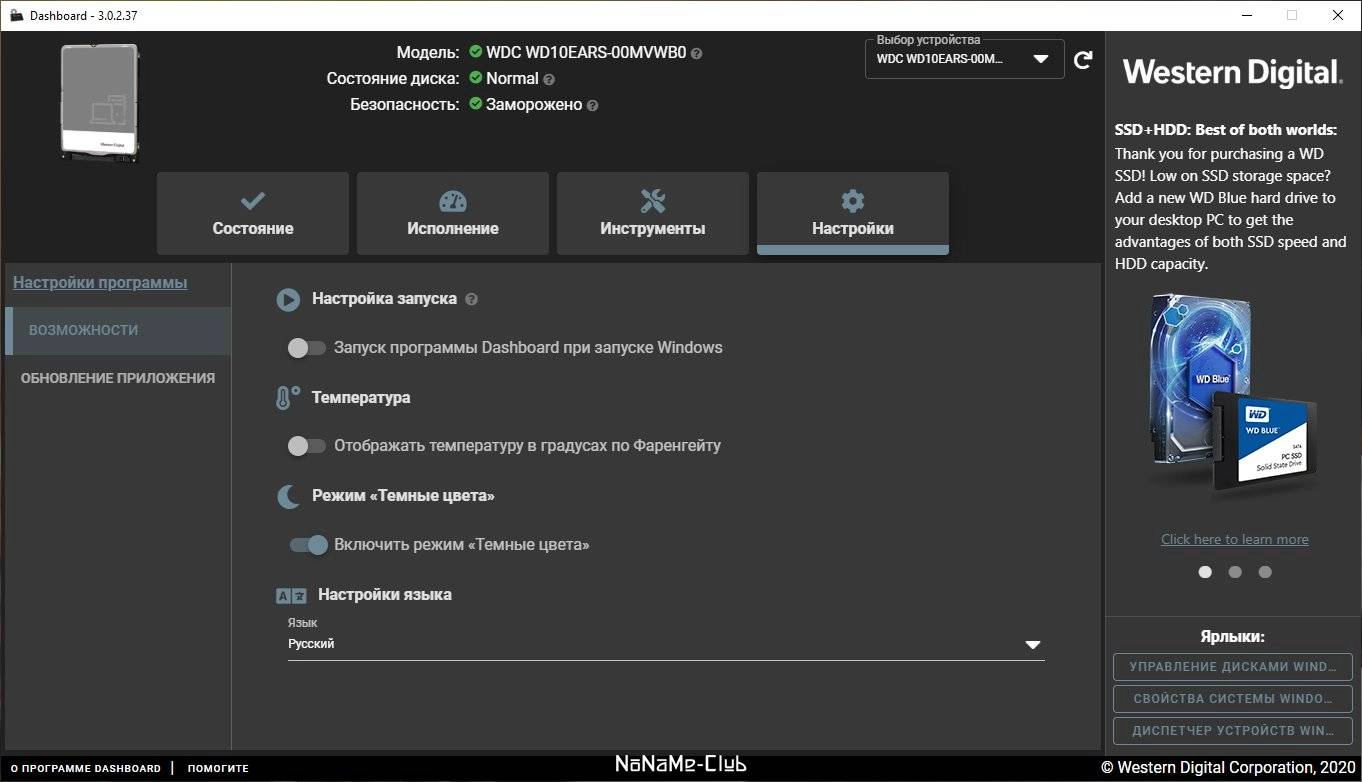1362x782 pixels.
Task: Click the language settings icon
Action: pos(291,595)
